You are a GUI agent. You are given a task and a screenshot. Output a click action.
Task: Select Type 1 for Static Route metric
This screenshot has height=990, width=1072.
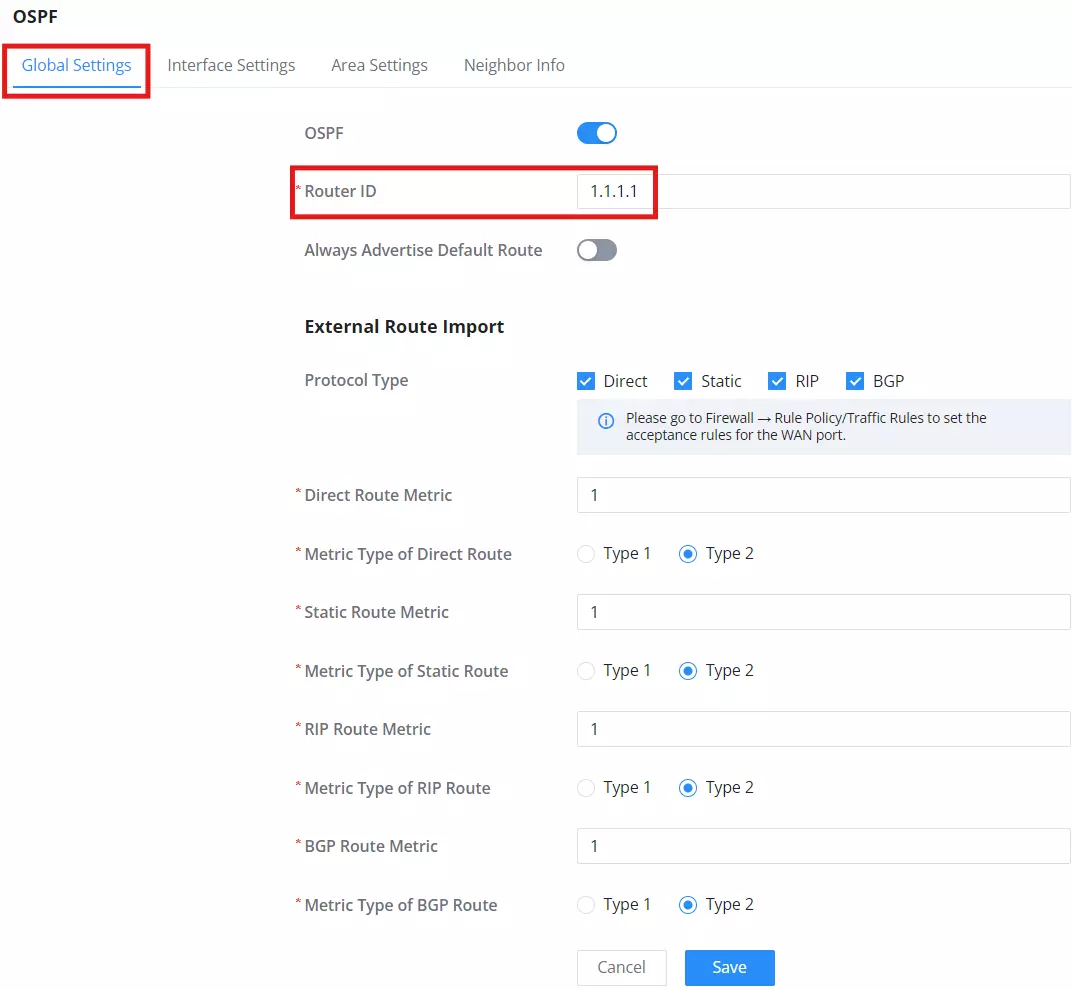pyautogui.click(x=586, y=671)
